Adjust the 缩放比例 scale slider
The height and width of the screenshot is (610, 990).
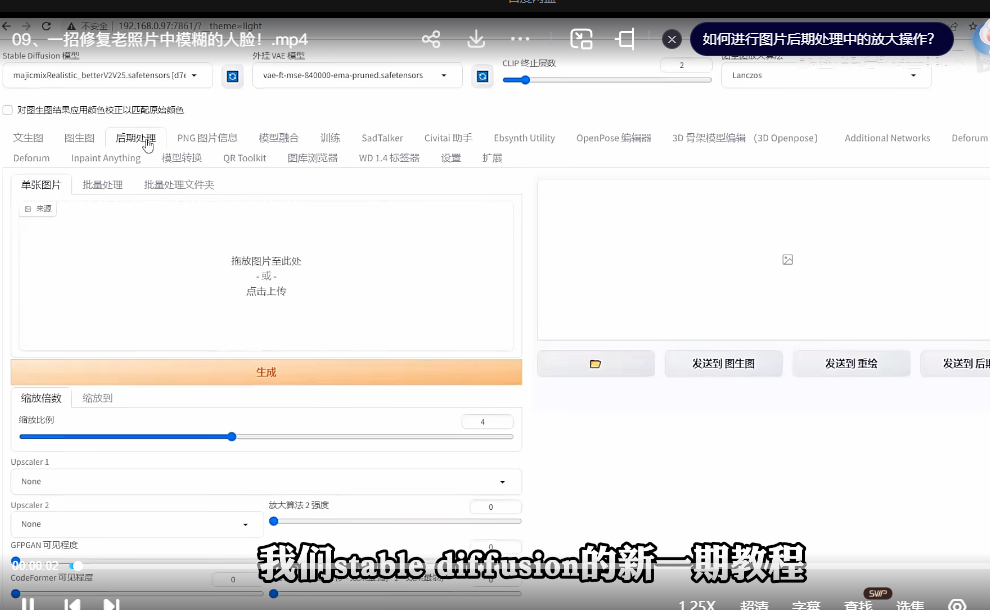(x=266, y=436)
